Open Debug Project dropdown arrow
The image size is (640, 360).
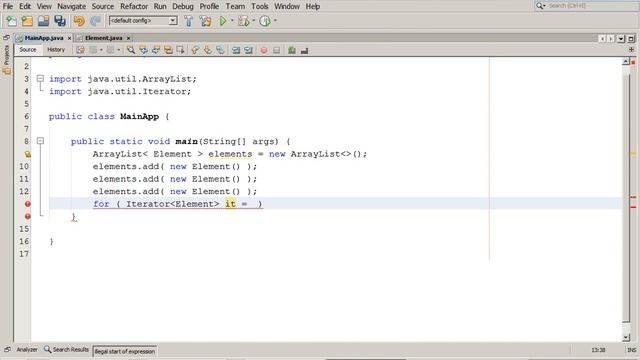[x=253, y=20]
